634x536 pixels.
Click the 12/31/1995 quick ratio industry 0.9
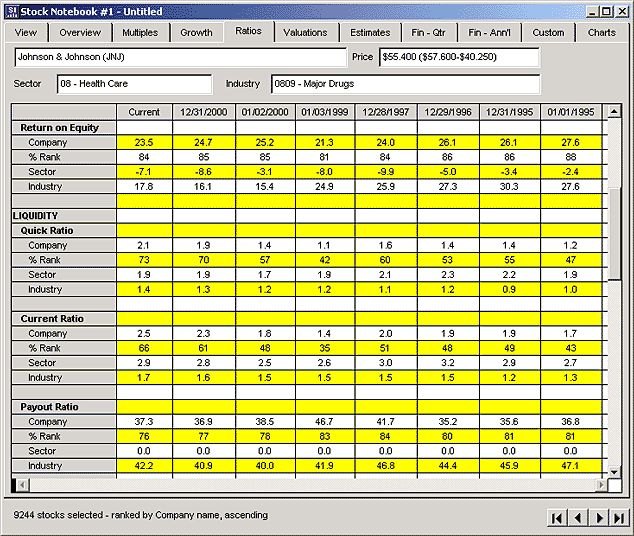[x=509, y=289]
